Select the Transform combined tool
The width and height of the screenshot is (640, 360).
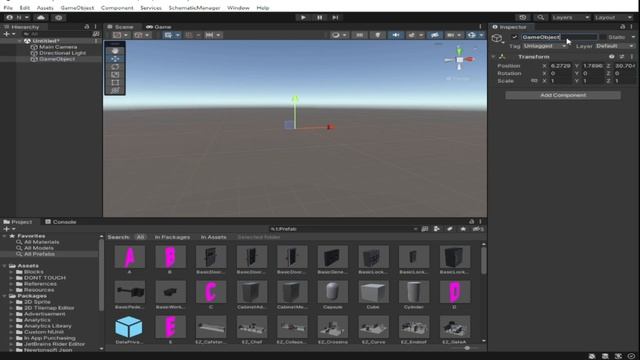(x=115, y=90)
